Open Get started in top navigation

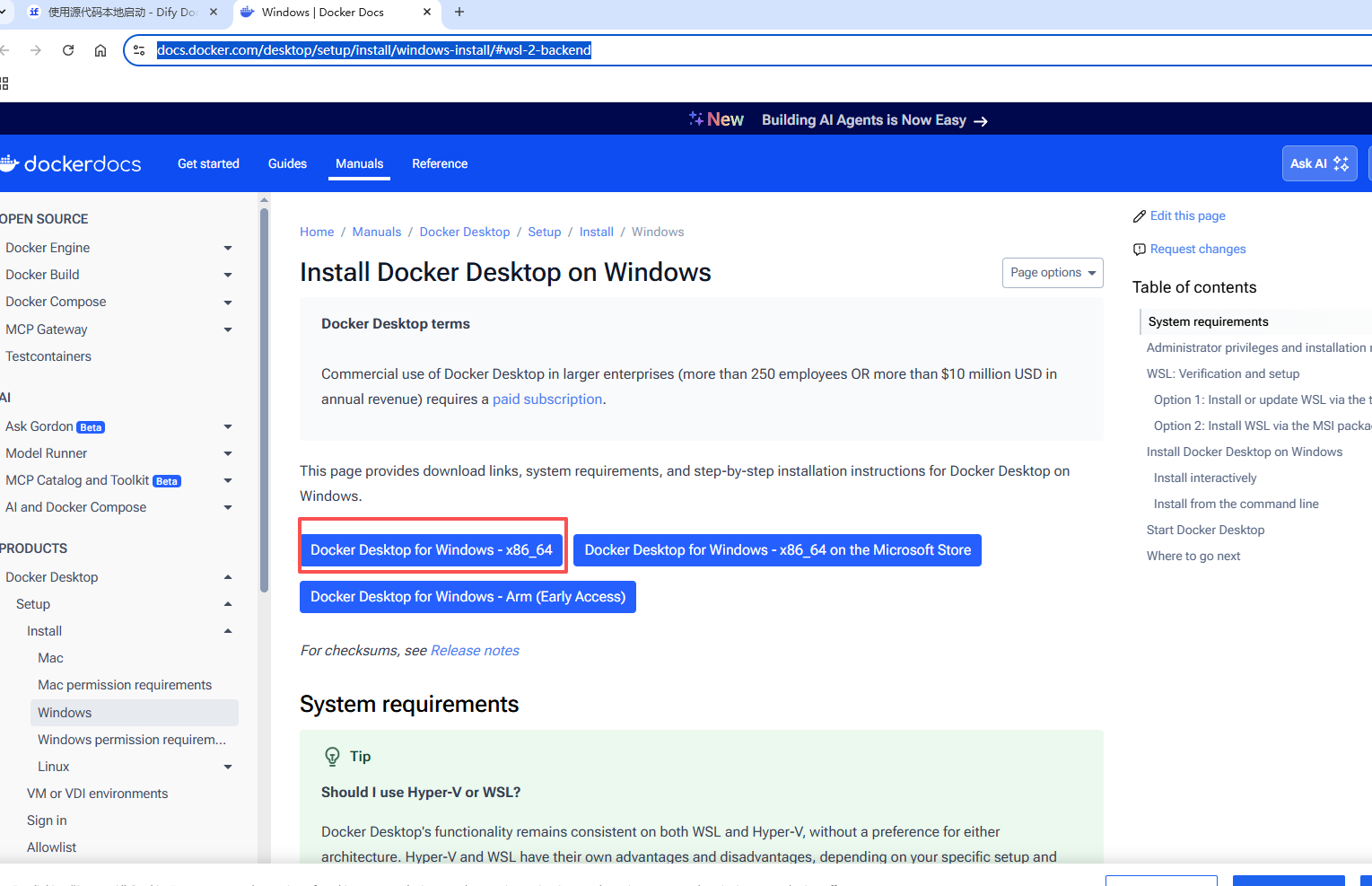(x=208, y=163)
